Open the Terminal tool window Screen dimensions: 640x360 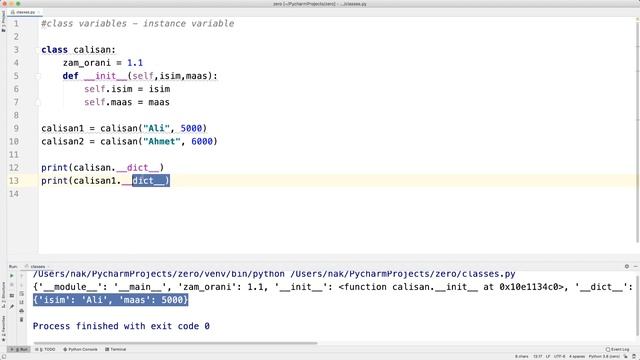point(116,349)
